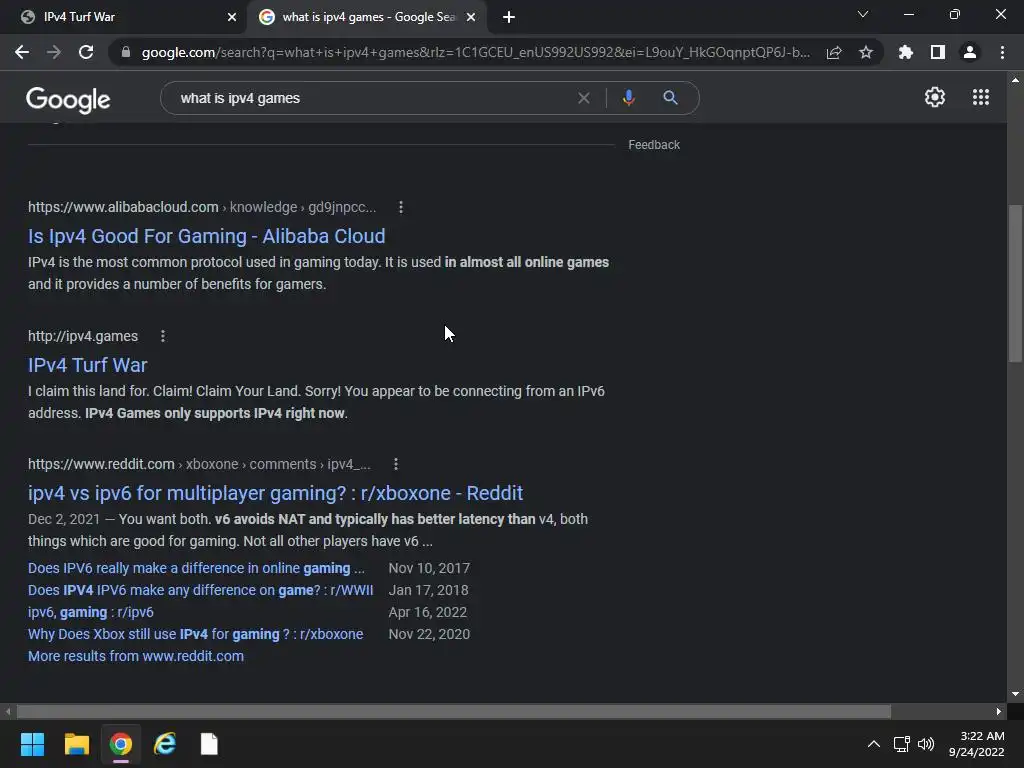
Task: Click the forward navigation arrow
Action: [x=54, y=52]
